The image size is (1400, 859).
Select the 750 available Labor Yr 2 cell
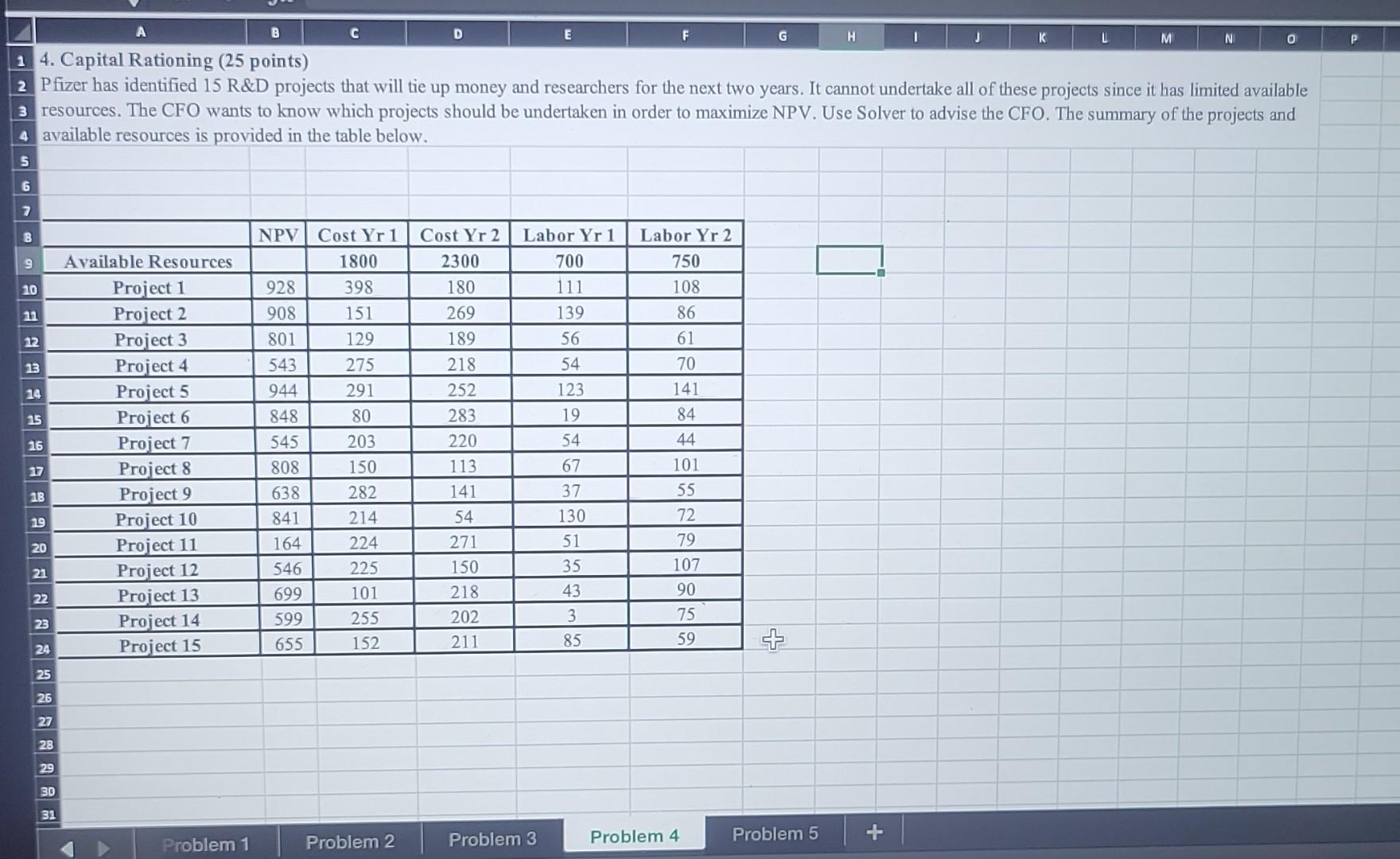(x=686, y=261)
